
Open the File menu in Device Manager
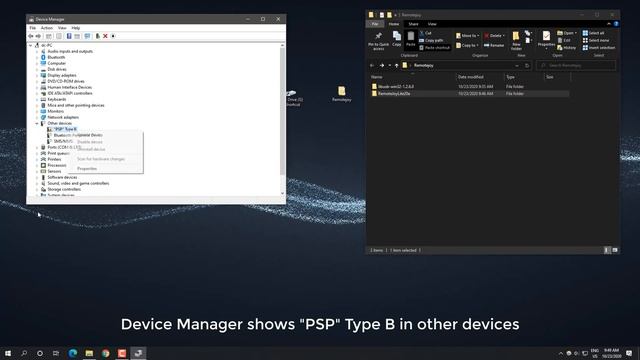tap(33, 28)
